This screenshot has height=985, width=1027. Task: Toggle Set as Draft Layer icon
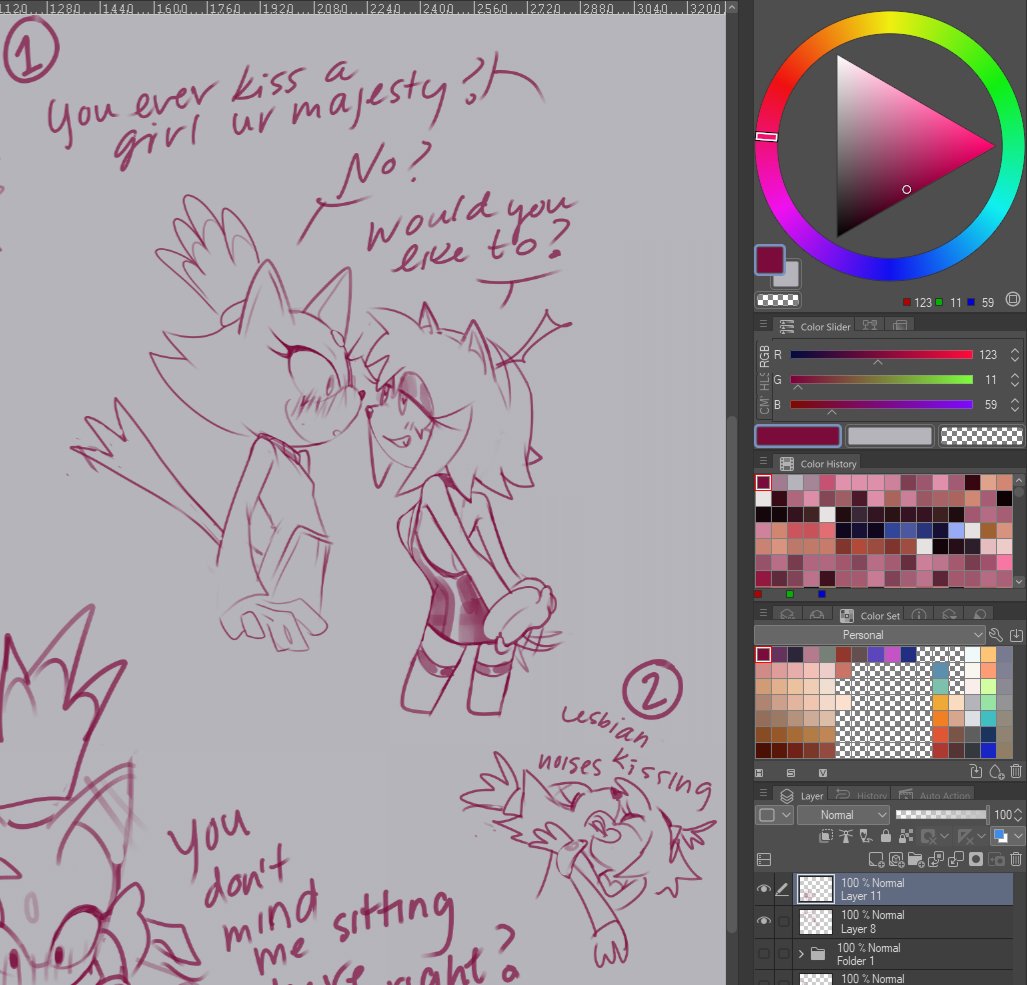pyautogui.click(x=866, y=836)
